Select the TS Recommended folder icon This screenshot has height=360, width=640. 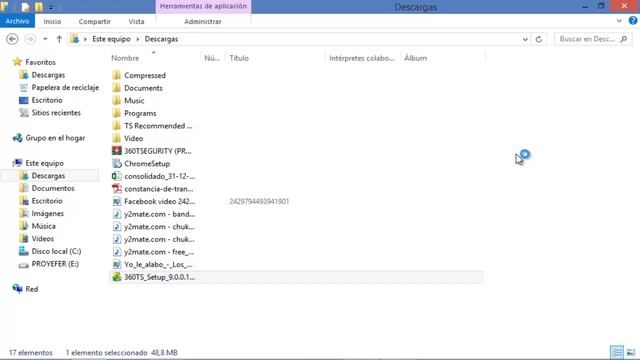point(117,126)
